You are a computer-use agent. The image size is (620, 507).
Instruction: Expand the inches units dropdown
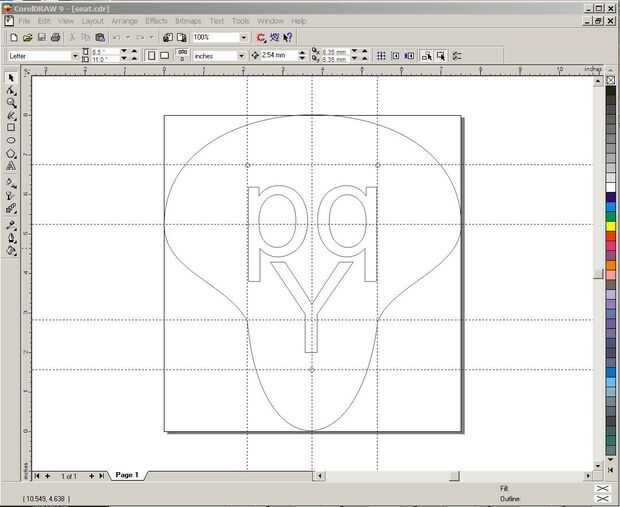click(x=241, y=56)
